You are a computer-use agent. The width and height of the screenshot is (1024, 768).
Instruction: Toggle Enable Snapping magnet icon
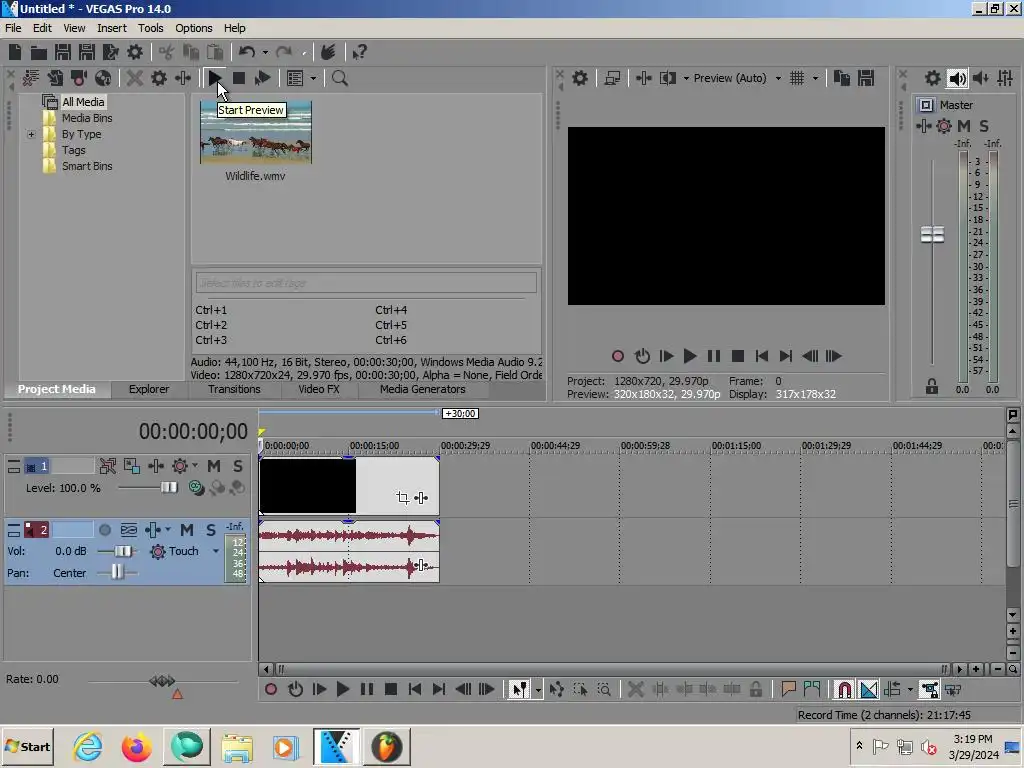[x=844, y=689]
